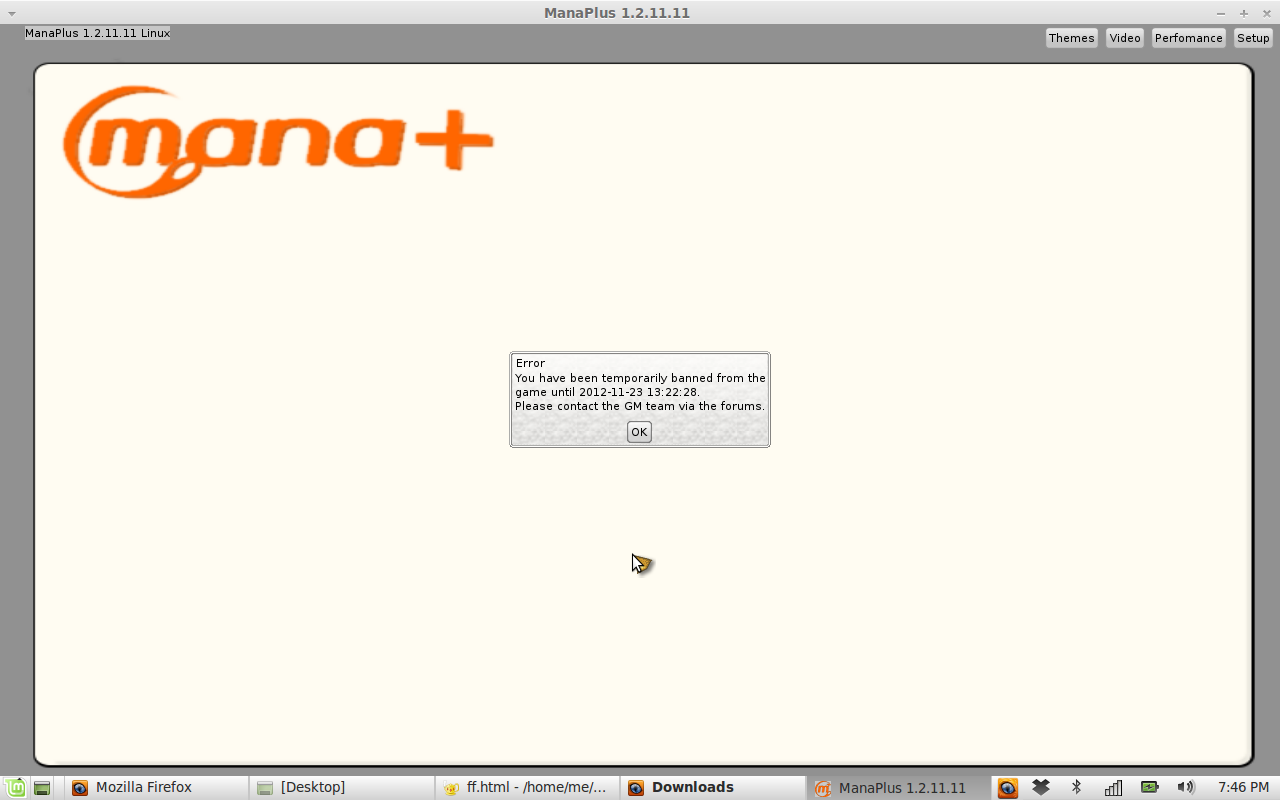The image size is (1280, 800).
Task: Open the network signal tray icon
Action: 1113,787
